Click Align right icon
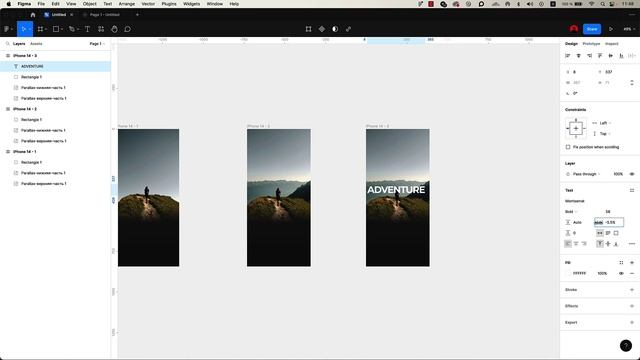Screen dimensions: 640x360 click(589, 56)
